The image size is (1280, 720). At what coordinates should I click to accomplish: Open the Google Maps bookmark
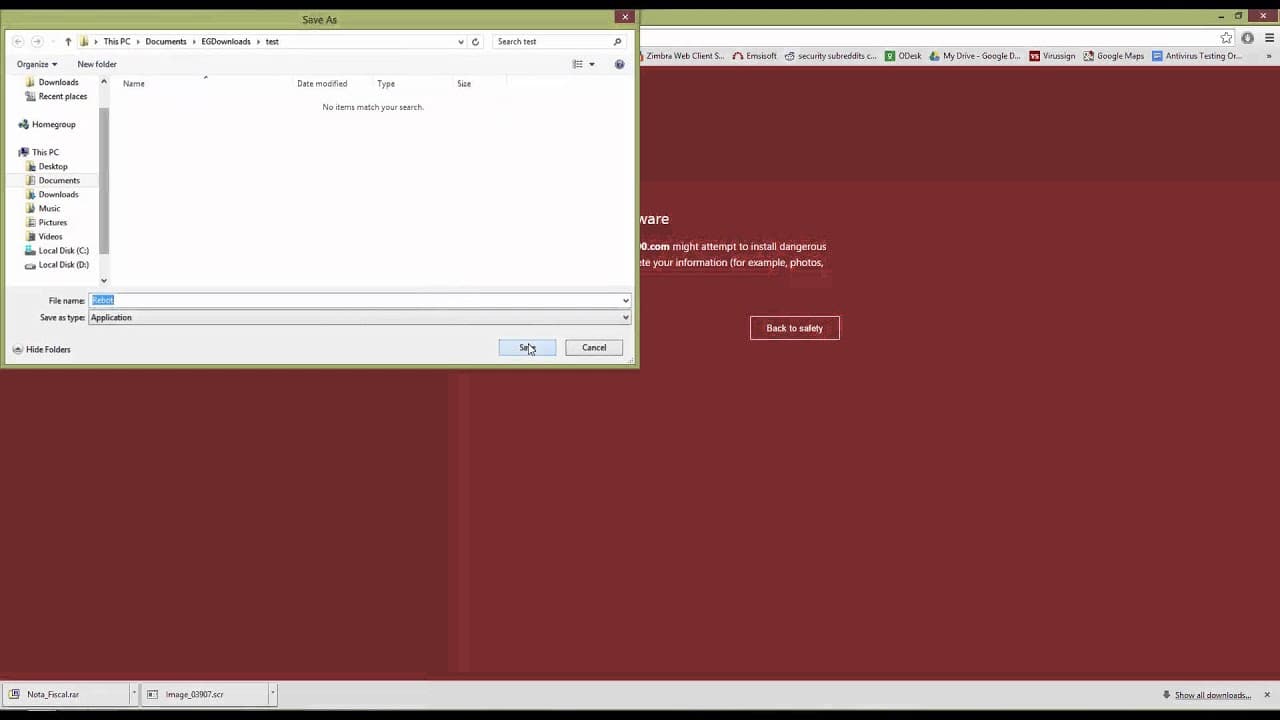tap(1114, 56)
